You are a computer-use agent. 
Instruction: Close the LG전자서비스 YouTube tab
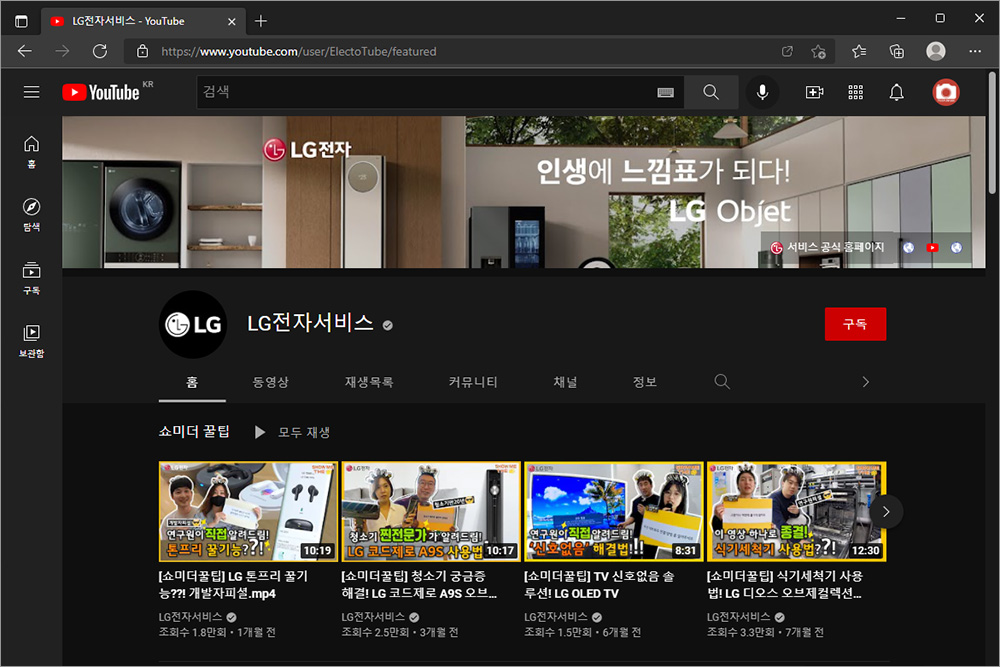[x=232, y=21]
